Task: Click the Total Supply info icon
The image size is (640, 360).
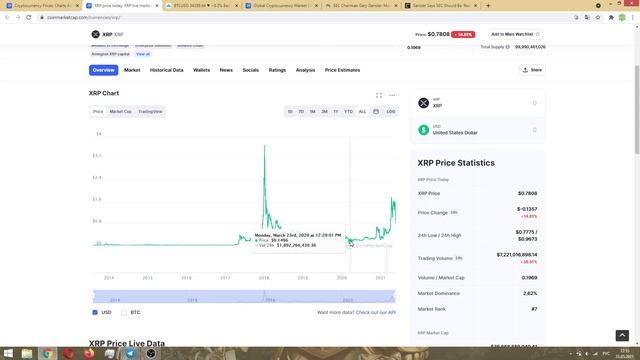Action: tap(508, 47)
